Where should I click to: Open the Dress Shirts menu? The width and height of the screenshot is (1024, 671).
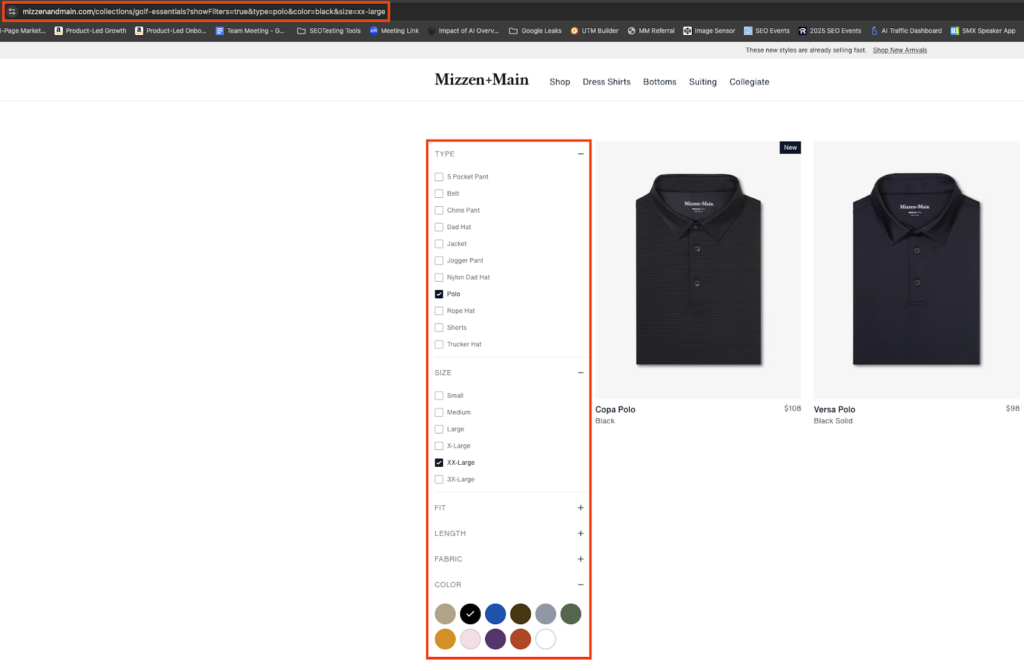tap(607, 82)
